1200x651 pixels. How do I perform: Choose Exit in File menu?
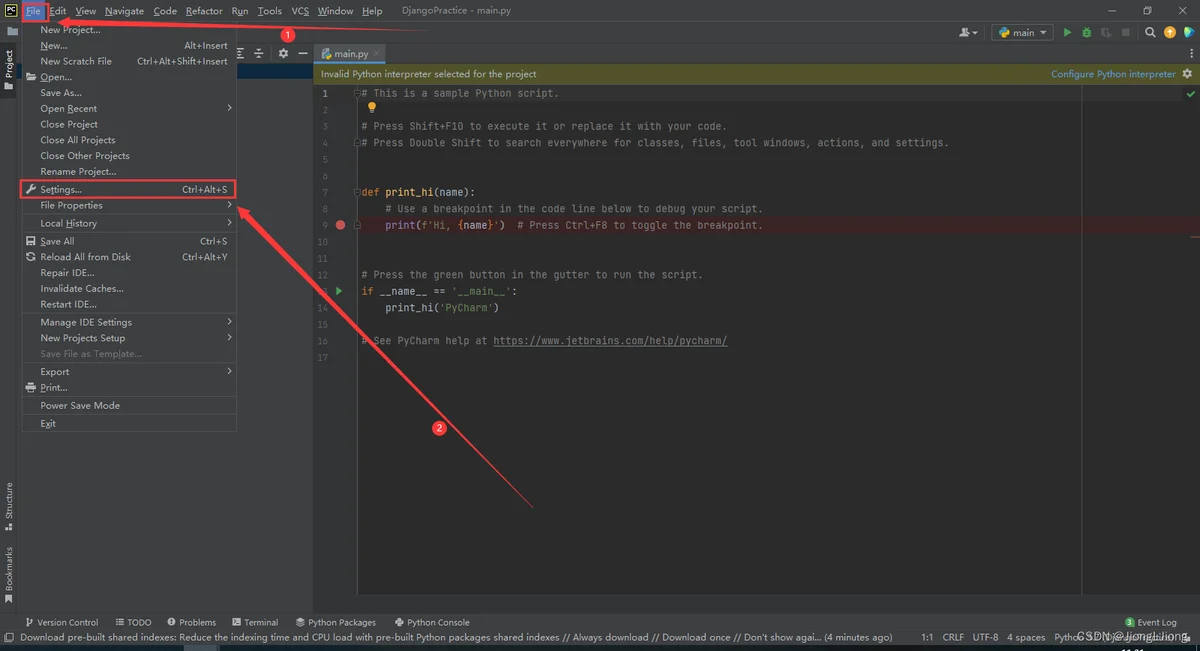[128, 424]
